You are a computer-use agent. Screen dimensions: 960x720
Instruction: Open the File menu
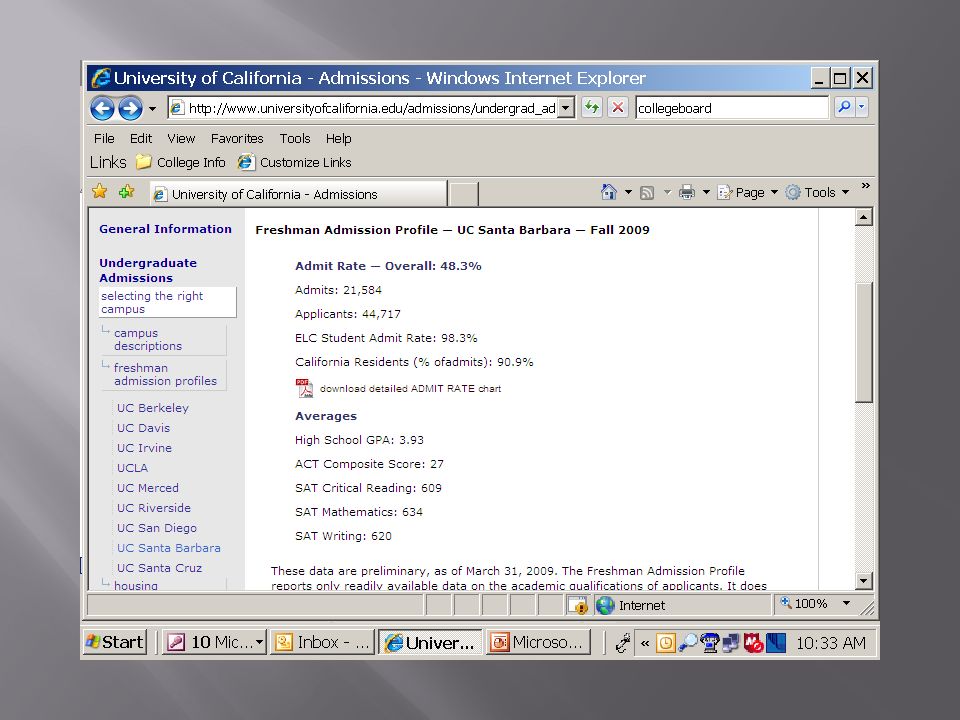[104, 138]
